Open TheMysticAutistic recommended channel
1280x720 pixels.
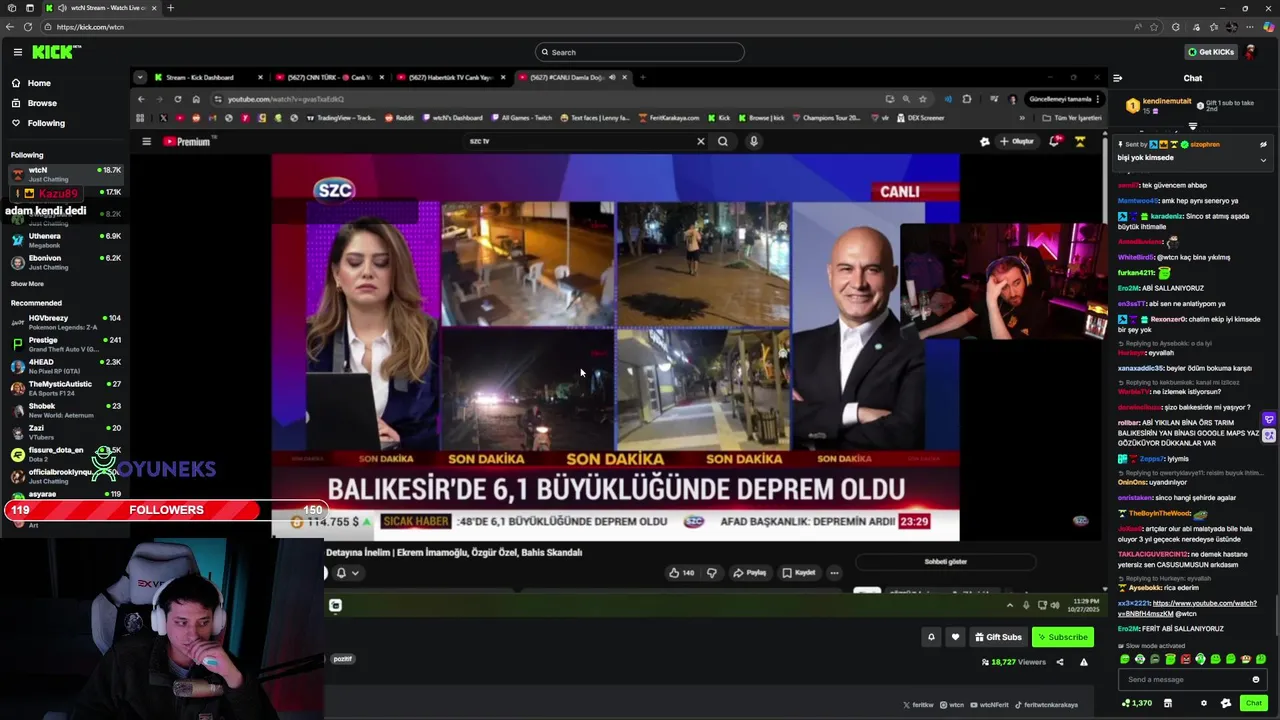point(65,388)
